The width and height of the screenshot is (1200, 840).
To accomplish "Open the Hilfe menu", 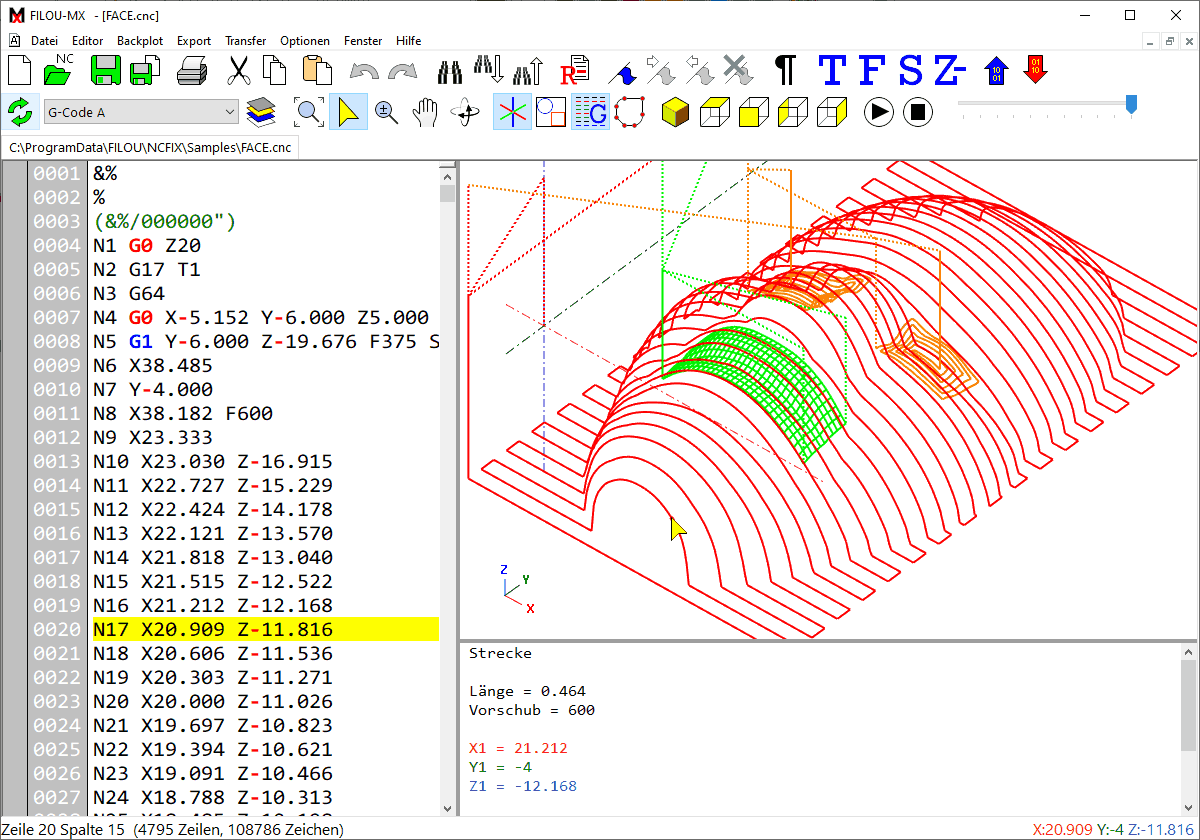I will (x=409, y=41).
